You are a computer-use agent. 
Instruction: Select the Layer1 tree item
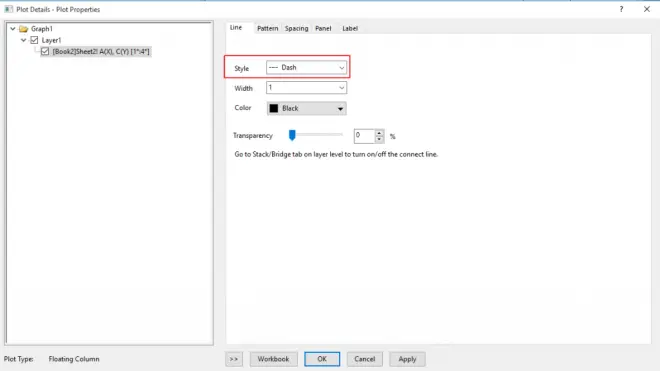(x=51, y=40)
